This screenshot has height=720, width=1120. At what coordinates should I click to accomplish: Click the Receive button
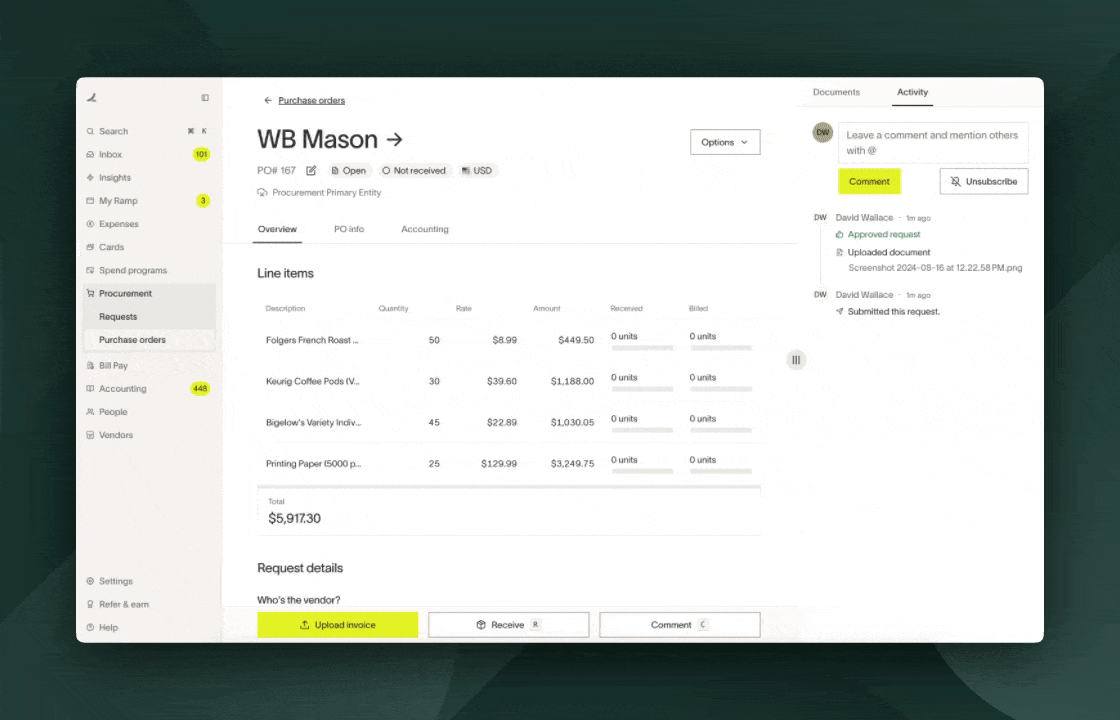pyautogui.click(x=509, y=625)
